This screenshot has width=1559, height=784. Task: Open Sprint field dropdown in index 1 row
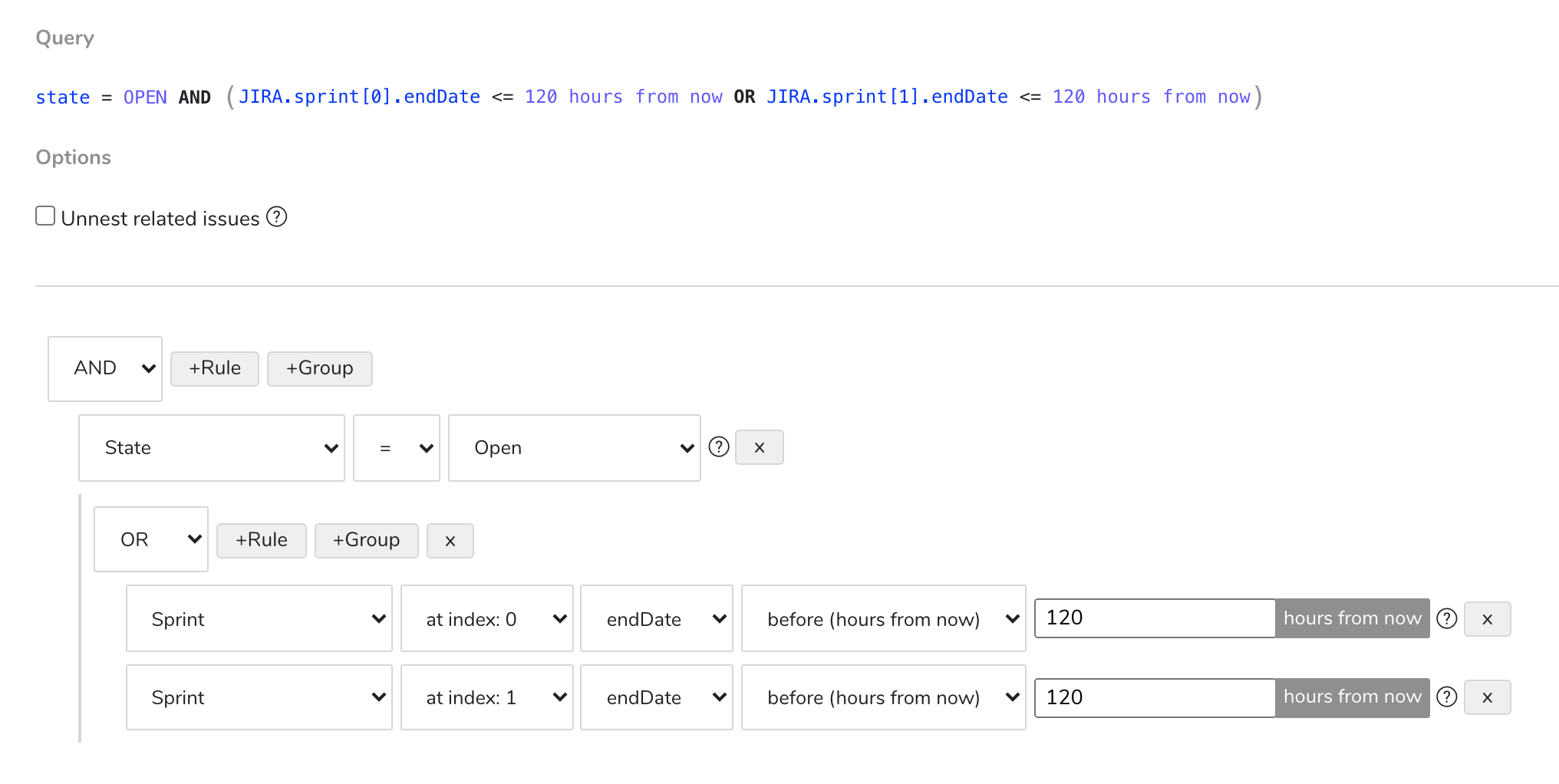(259, 697)
